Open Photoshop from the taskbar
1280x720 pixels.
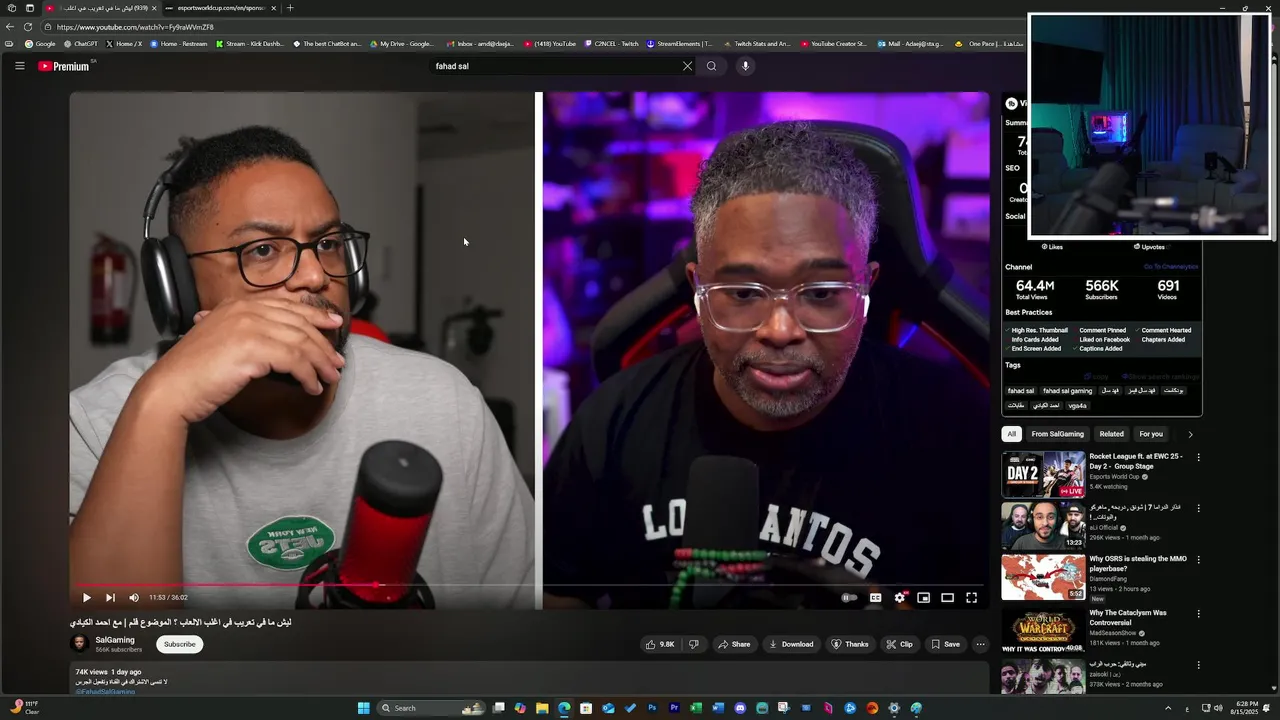(x=652, y=708)
